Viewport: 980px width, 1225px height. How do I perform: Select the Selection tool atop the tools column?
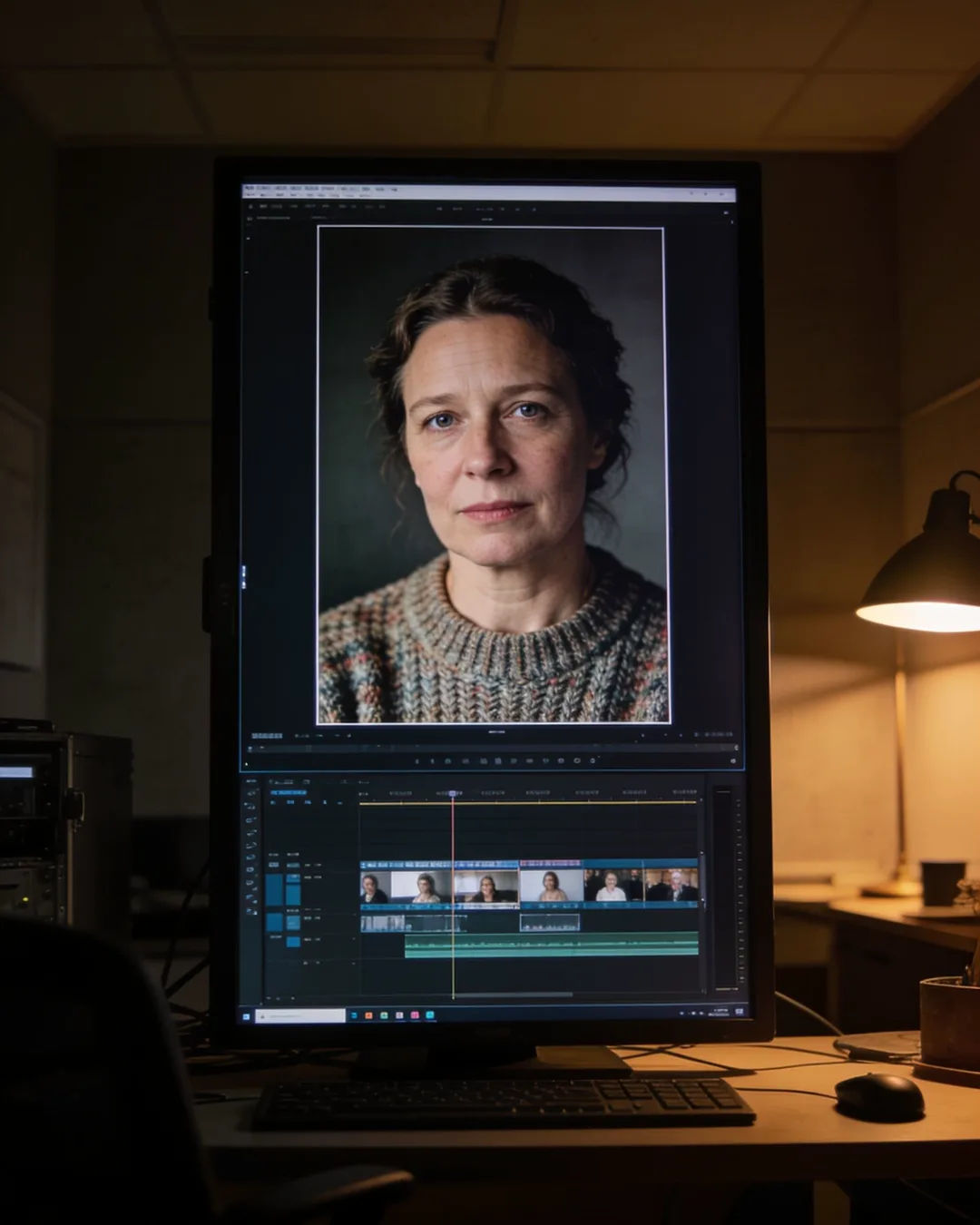point(251,793)
